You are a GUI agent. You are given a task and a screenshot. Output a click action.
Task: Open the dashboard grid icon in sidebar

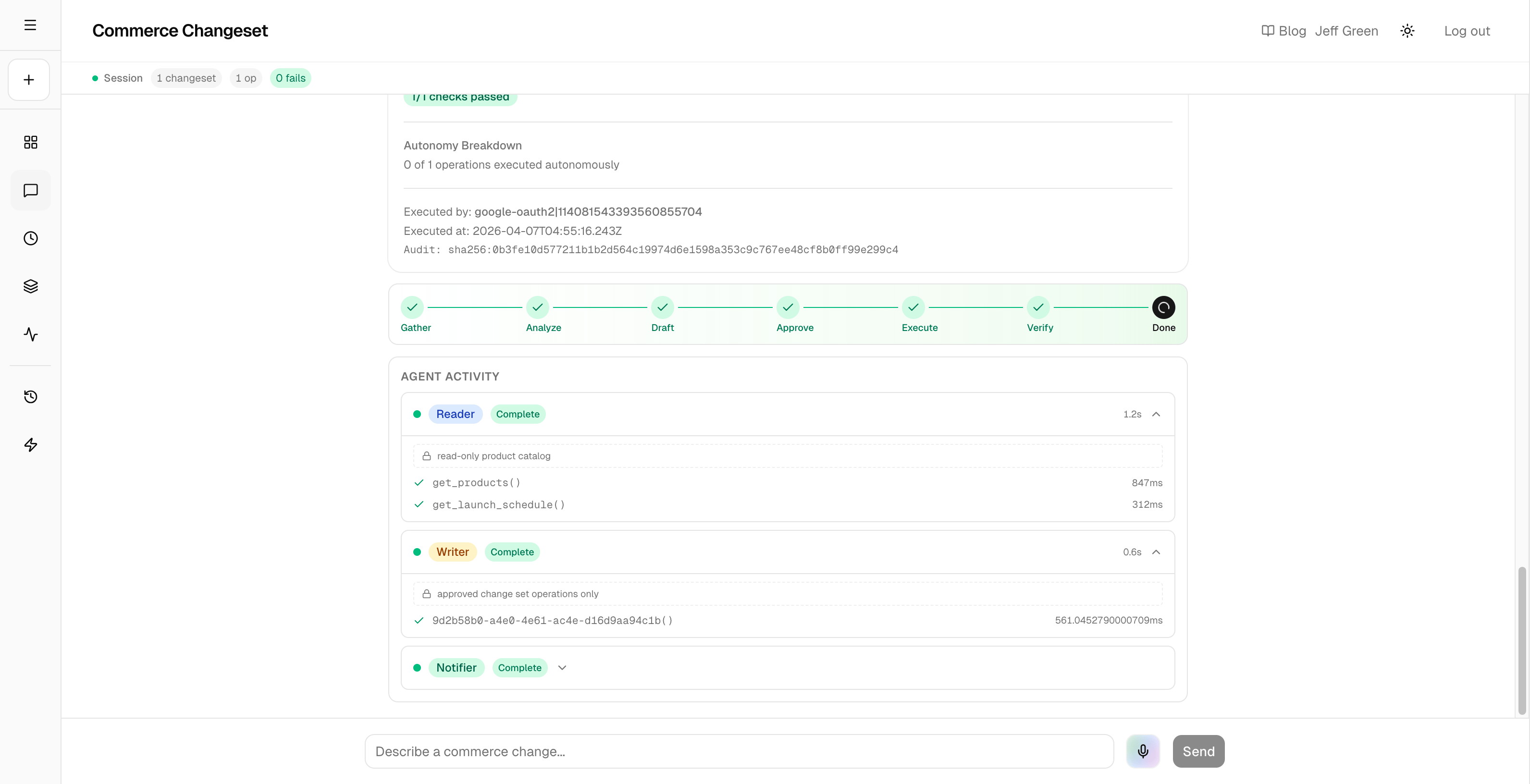pyautogui.click(x=30, y=142)
